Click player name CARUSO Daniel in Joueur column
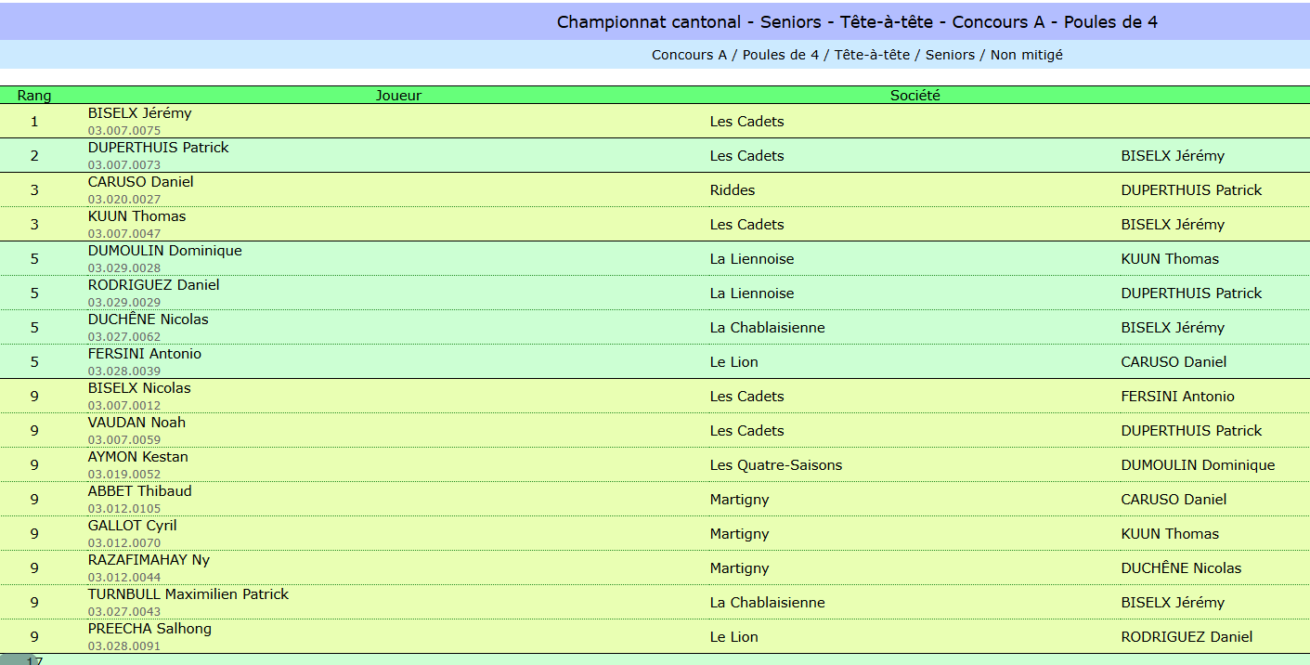The width and height of the screenshot is (1310, 665). coord(140,182)
